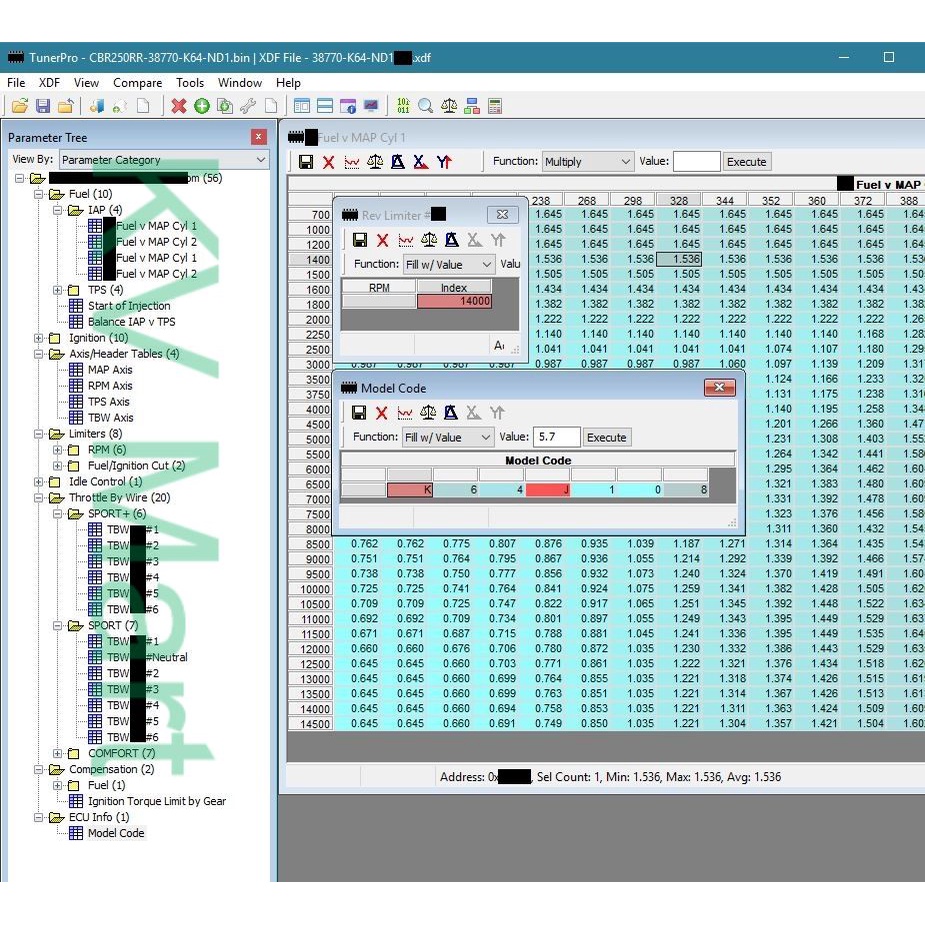This screenshot has height=925, width=925.
Task: Close the Rev Limiter window
Action: pyautogui.click(x=503, y=215)
